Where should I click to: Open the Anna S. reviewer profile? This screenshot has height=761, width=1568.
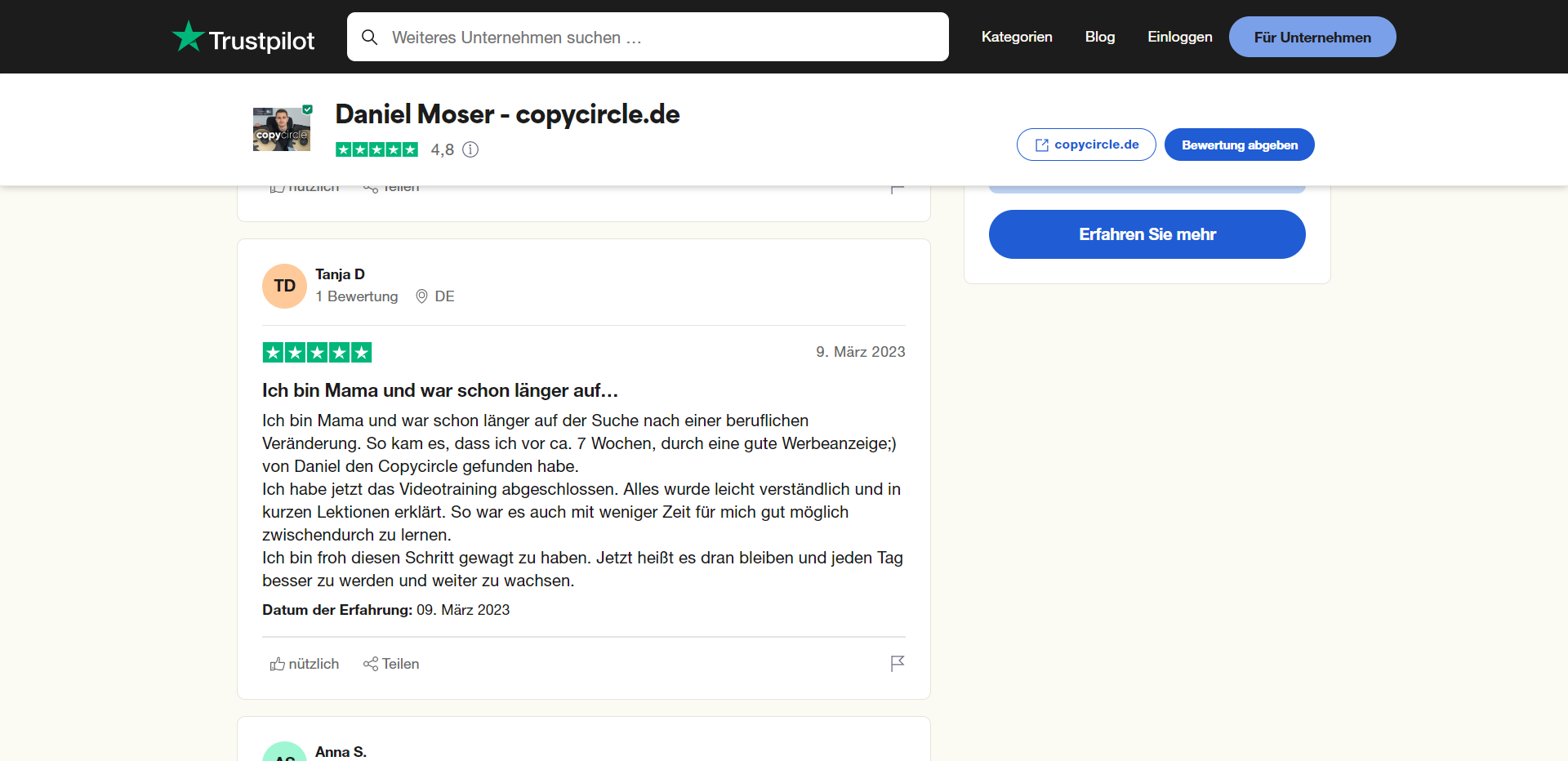coord(341,752)
